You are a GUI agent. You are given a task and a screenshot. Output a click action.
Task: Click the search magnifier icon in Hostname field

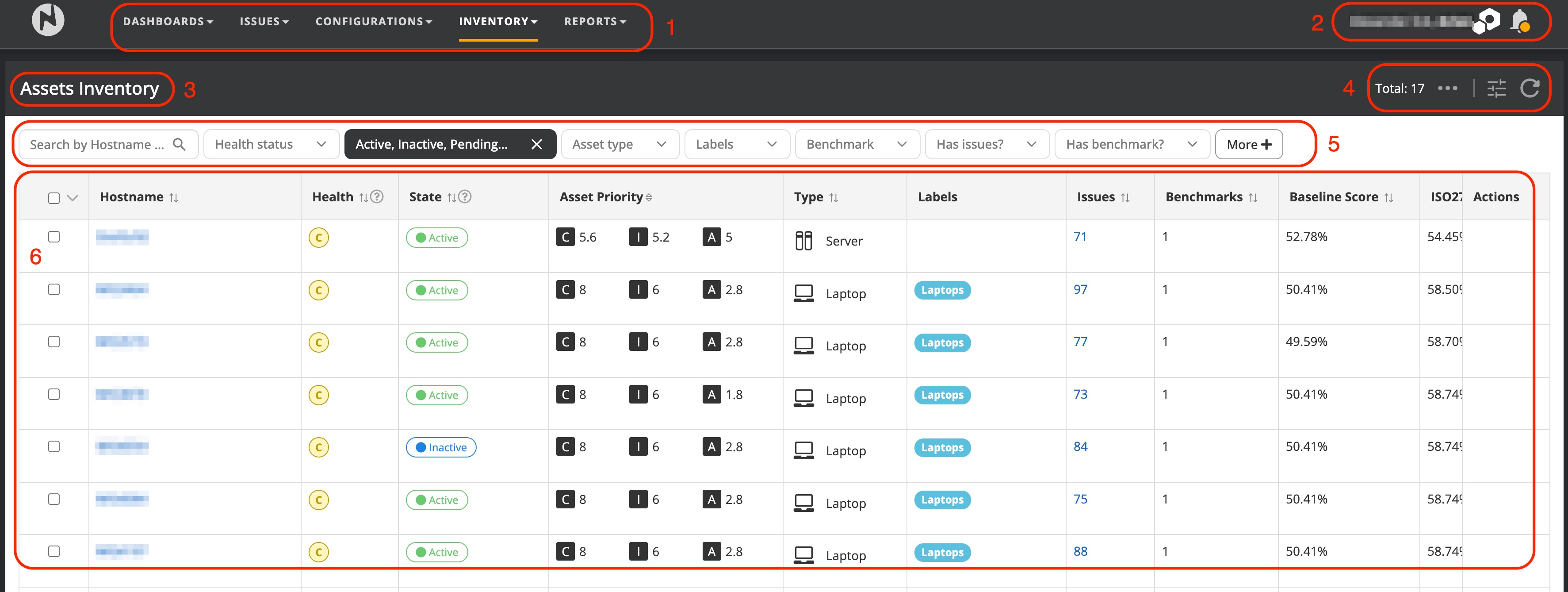coord(179,144)
